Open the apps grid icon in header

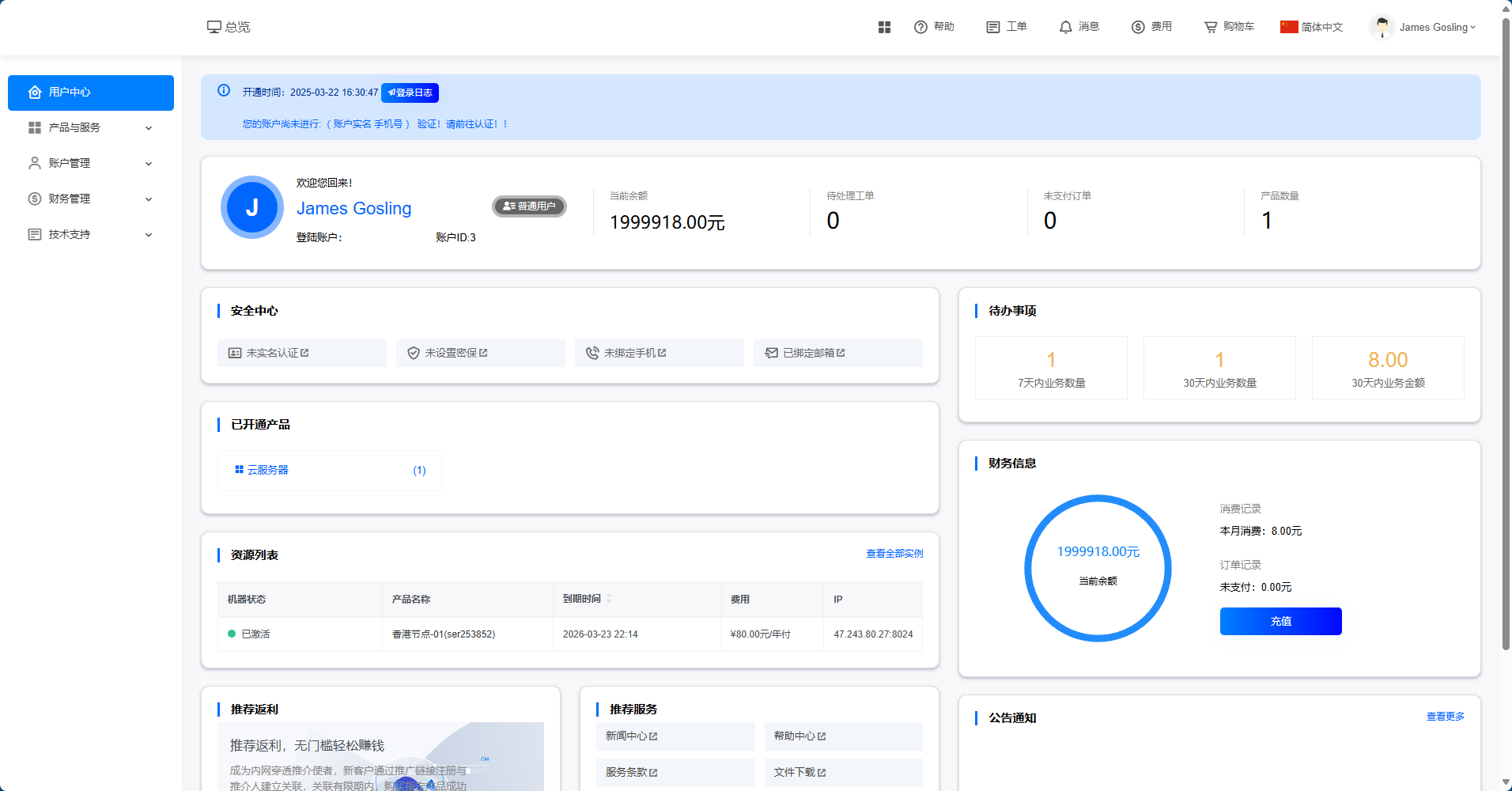click(884, 27)
